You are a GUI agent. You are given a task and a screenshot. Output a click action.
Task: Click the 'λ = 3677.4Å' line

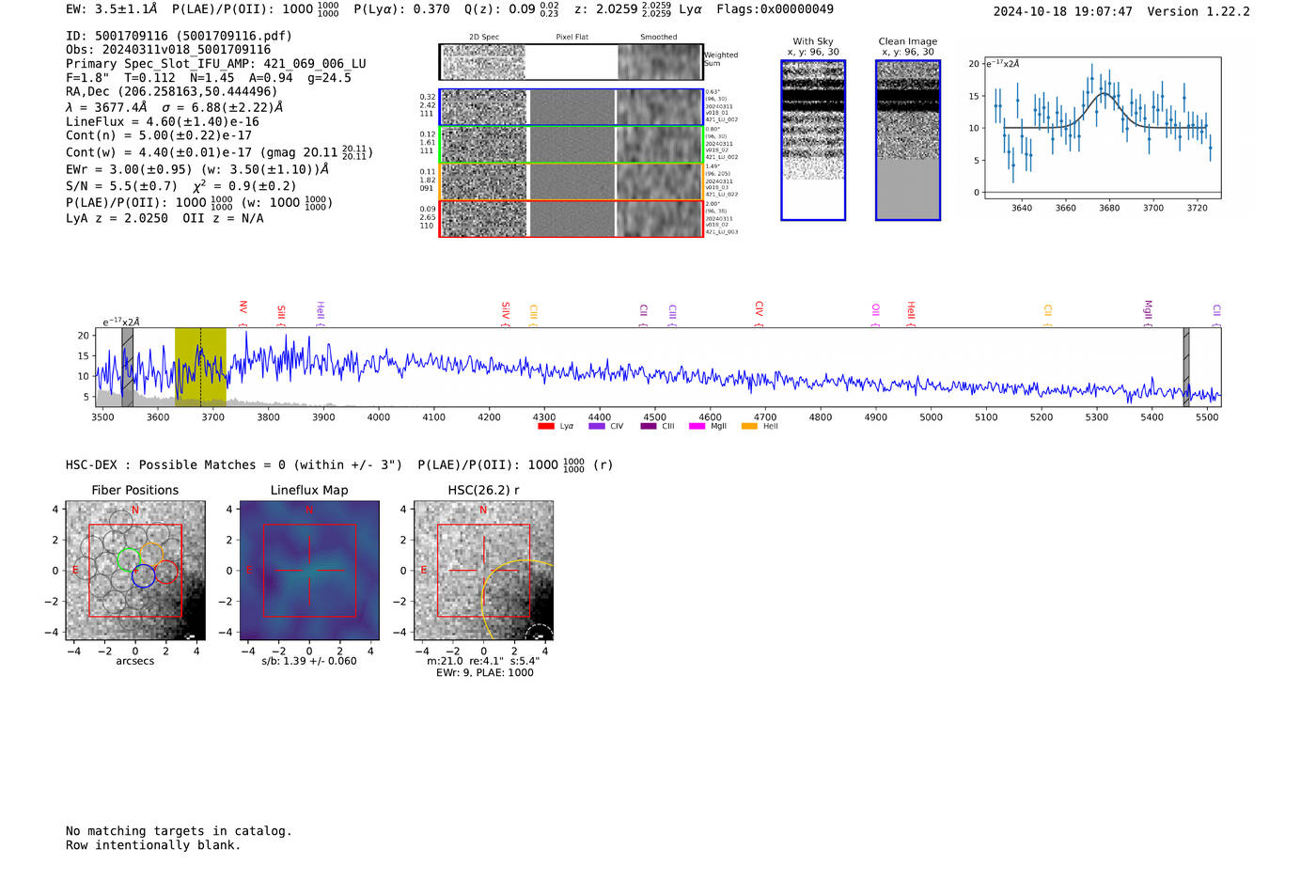tap(175, 107)
